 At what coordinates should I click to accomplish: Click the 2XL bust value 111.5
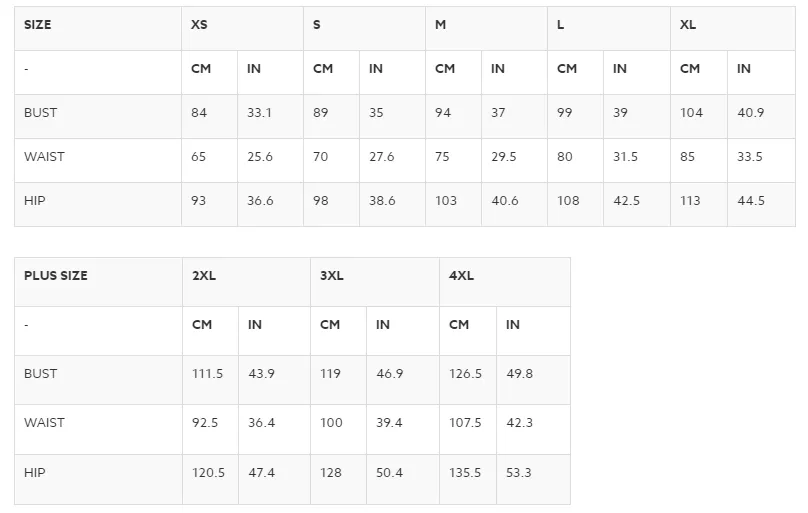(x=208, y=373)
